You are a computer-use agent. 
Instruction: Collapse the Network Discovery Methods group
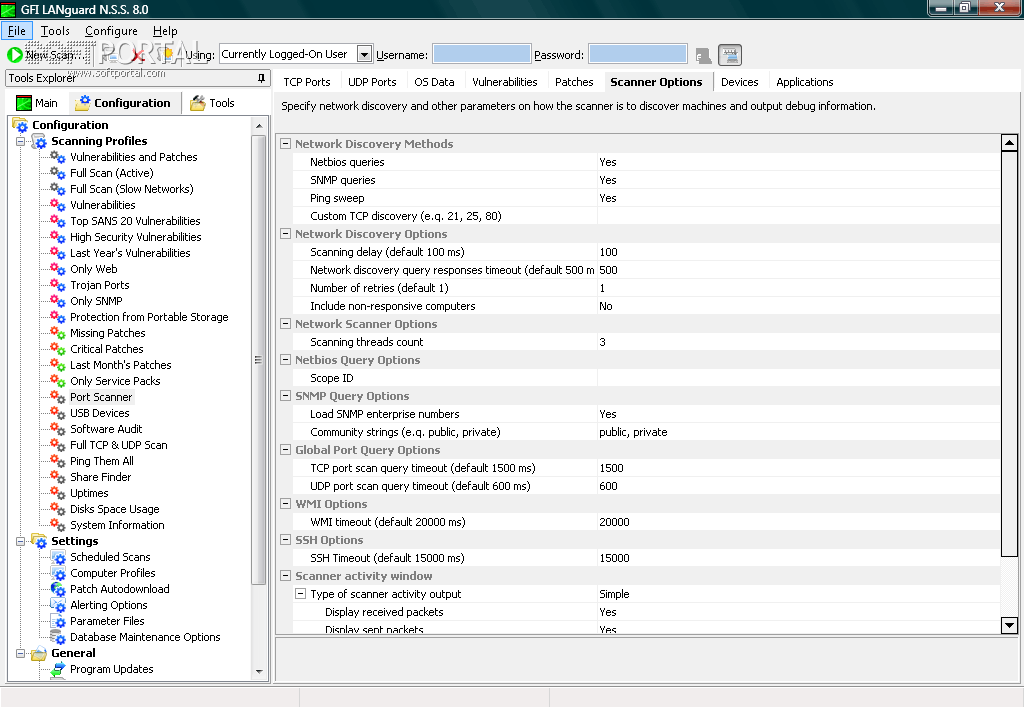[x=285, y=144]
